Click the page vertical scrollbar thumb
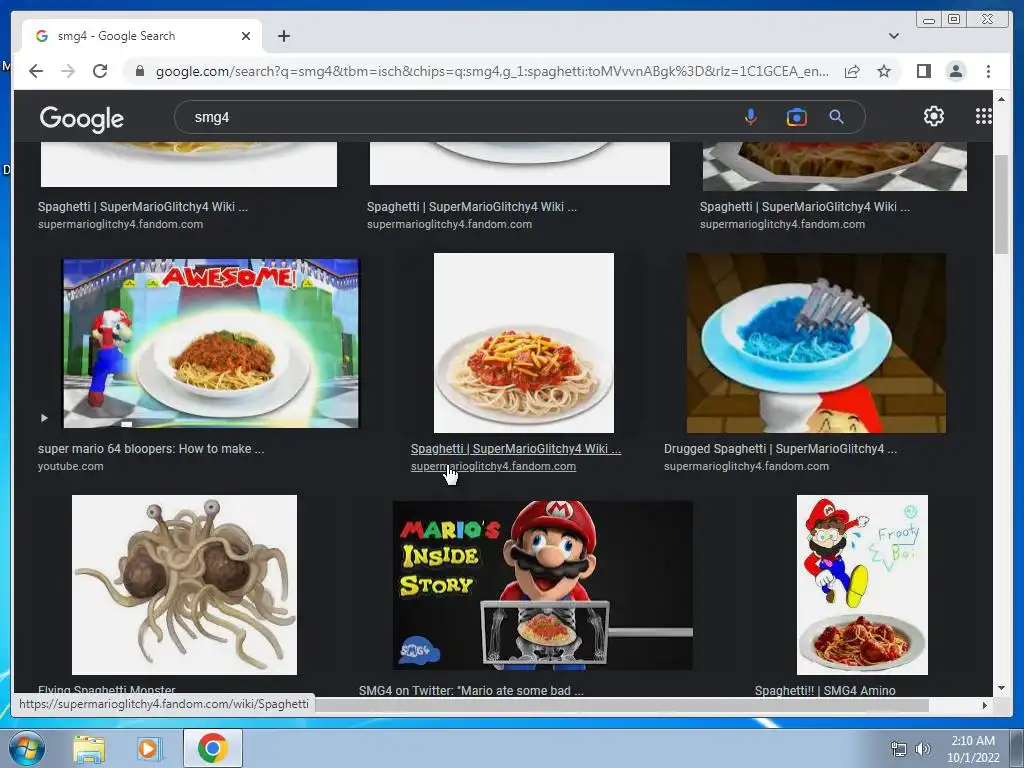 click(1001, 205)
